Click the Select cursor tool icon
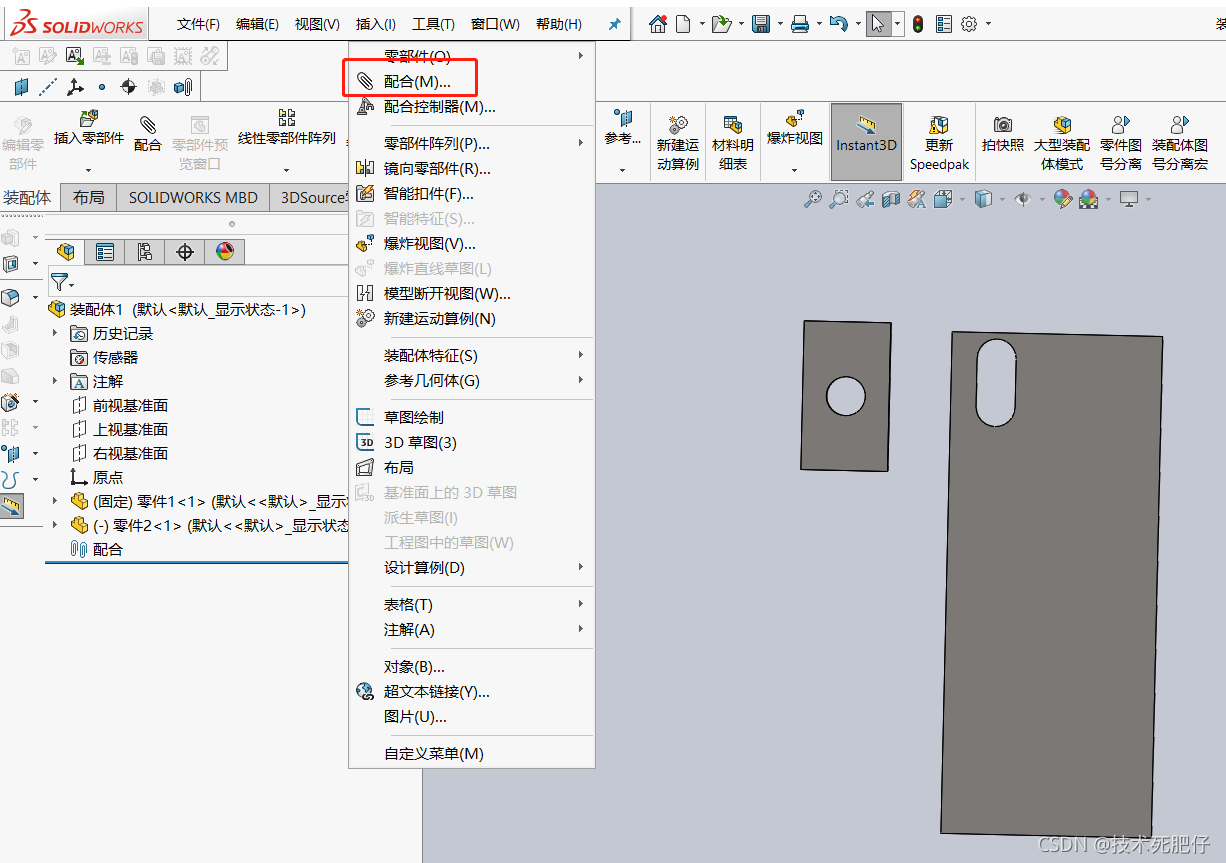Image resolution: width=1226 pixels, height=863 pixels. pyautogui.click(x=878, y=24)
